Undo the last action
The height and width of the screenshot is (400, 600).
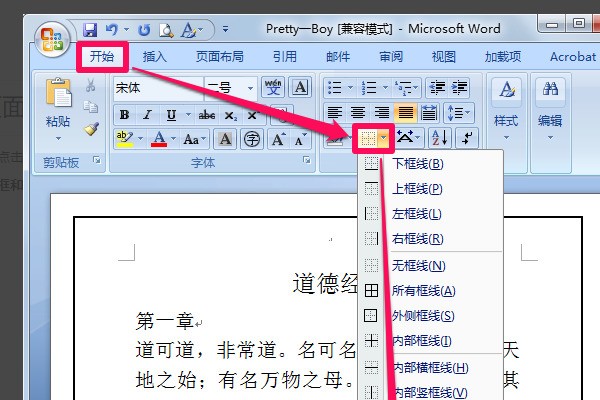coord(112,30)
